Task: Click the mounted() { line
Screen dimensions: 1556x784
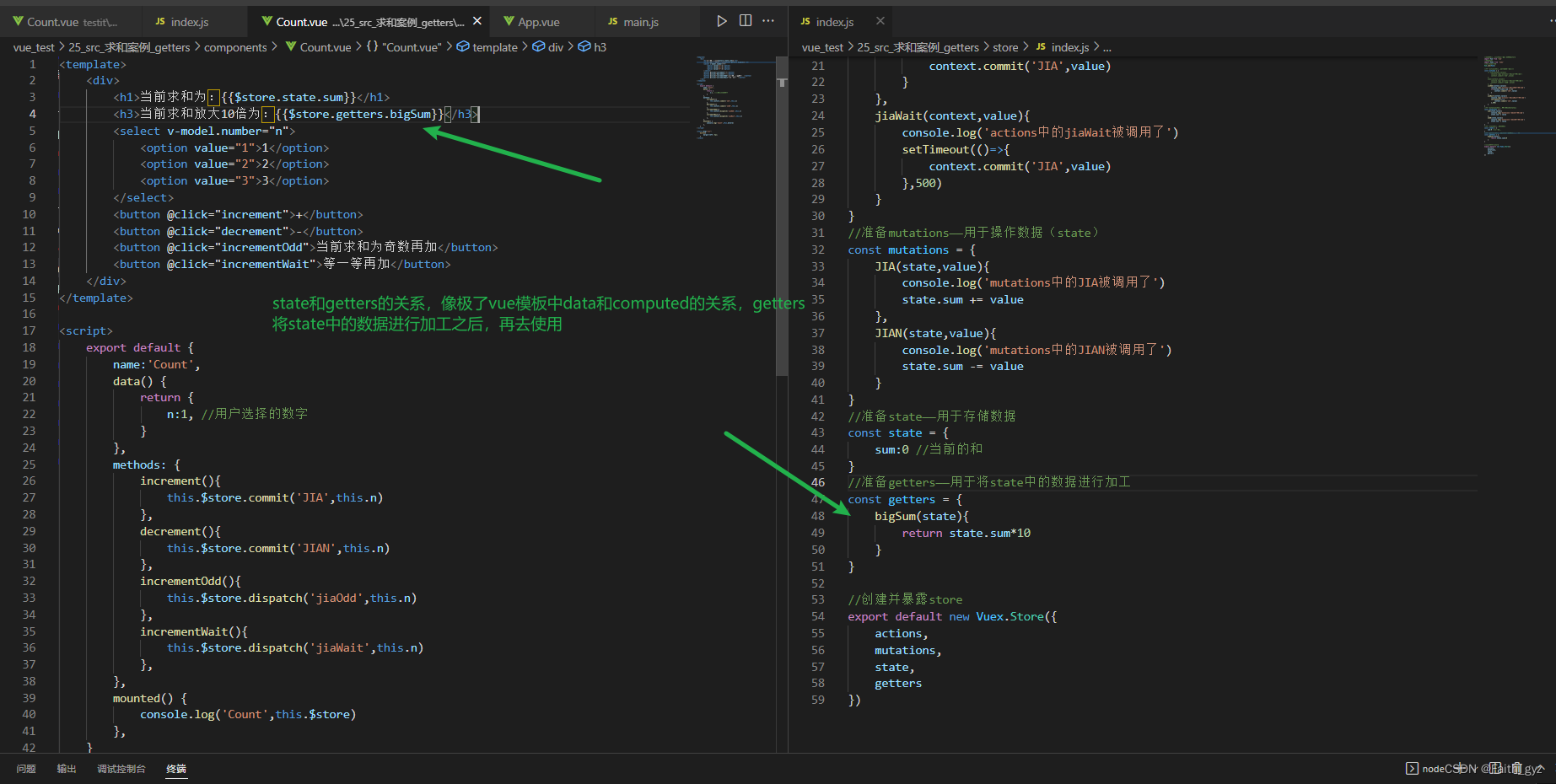Action: coord(150,698)
